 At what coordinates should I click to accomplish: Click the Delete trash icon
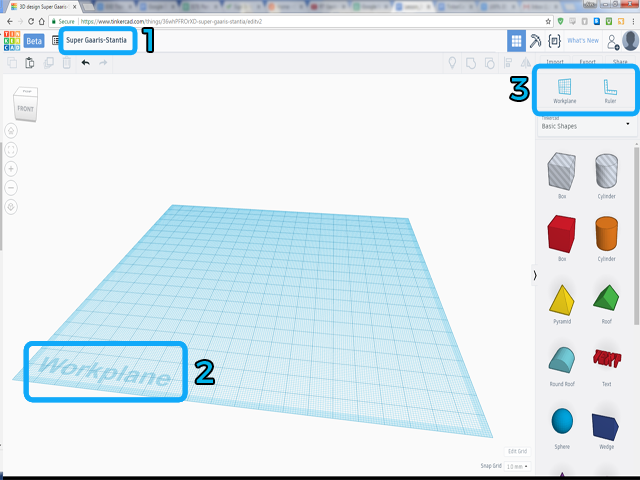[x=67, y=63]
